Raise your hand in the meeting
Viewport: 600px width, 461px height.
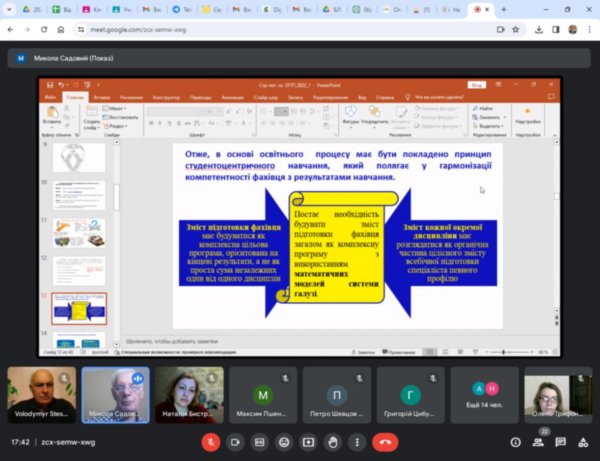tap(333, 441)
